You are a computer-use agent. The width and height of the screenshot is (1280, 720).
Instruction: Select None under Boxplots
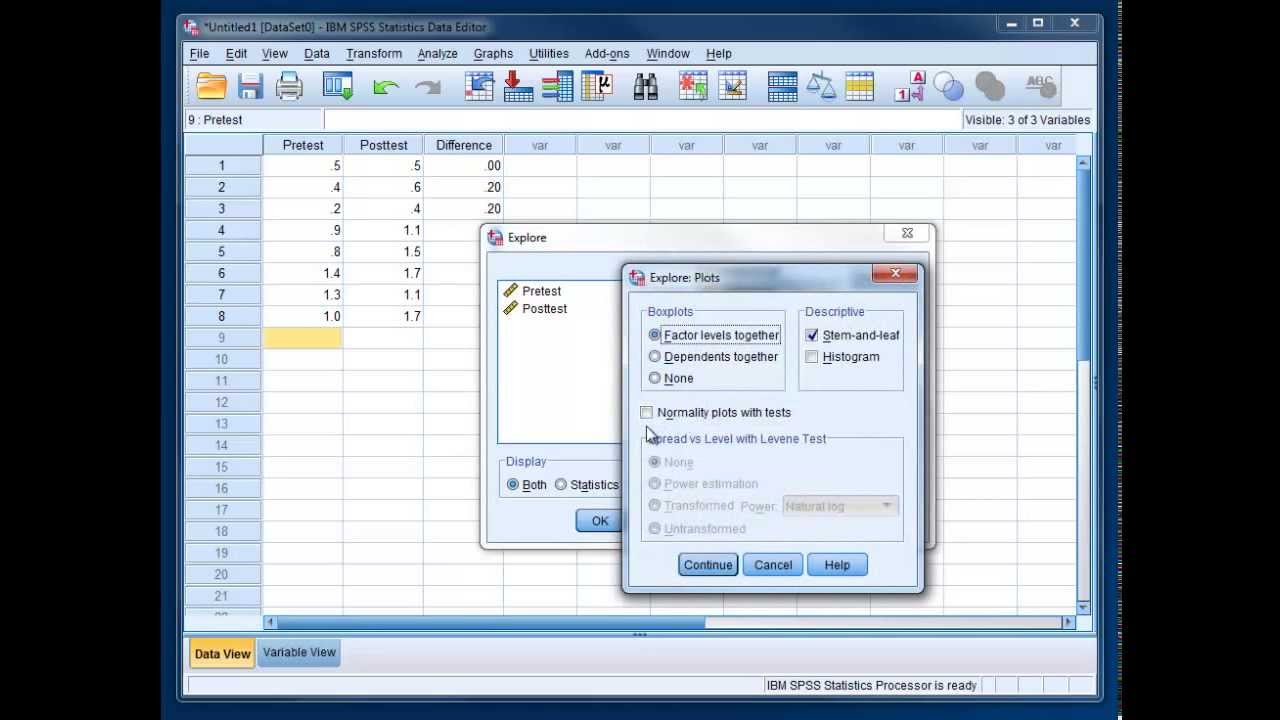671,378
